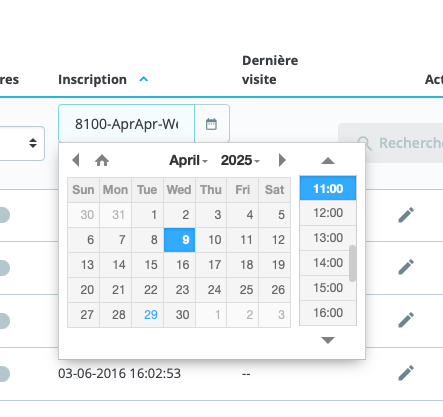Advance to next month arrow

coord(282,160)
